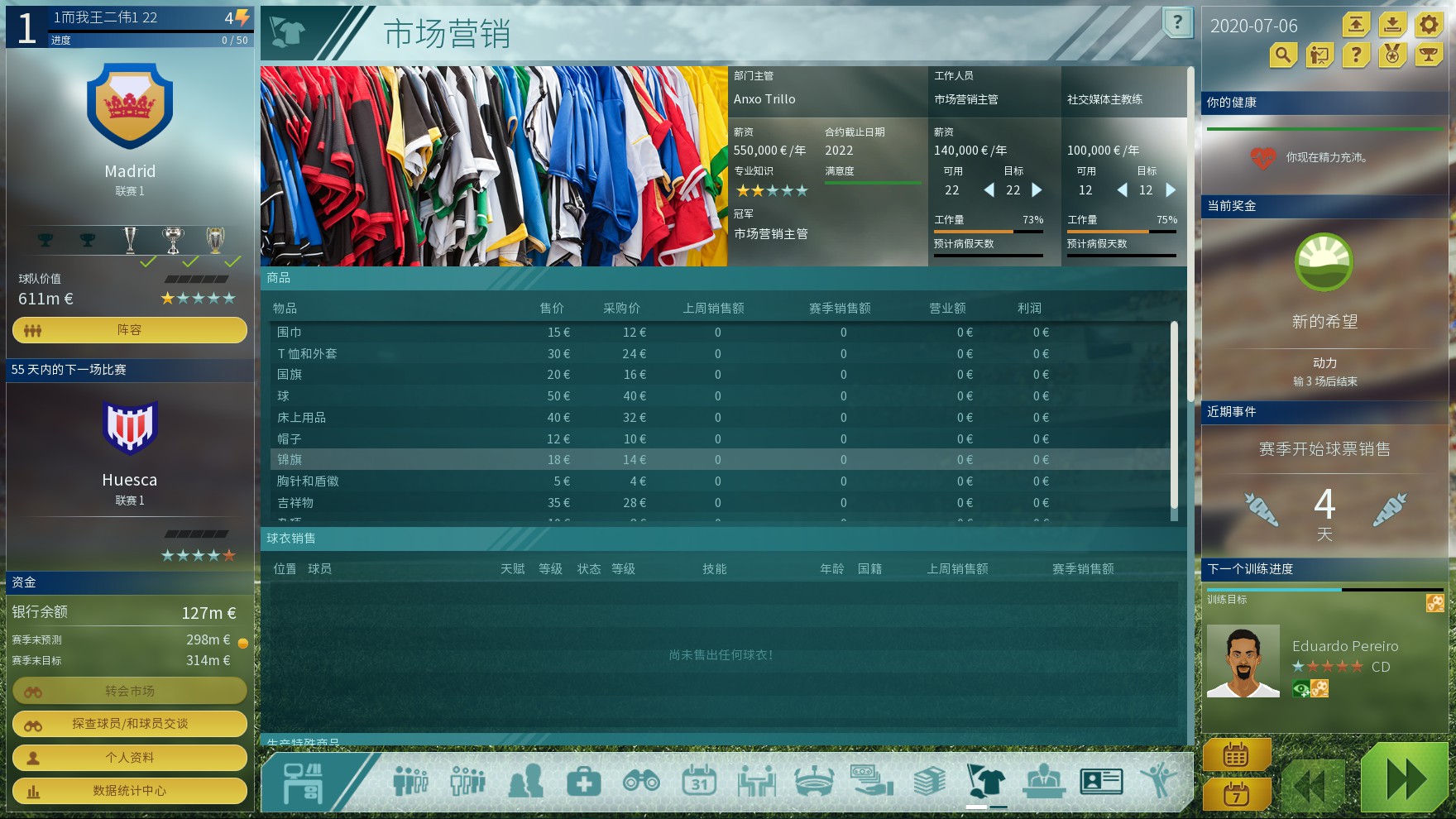Open the 数据统计中心 button
The width and height of the screenshot is (1456, 819).
(x=130, y=791)
